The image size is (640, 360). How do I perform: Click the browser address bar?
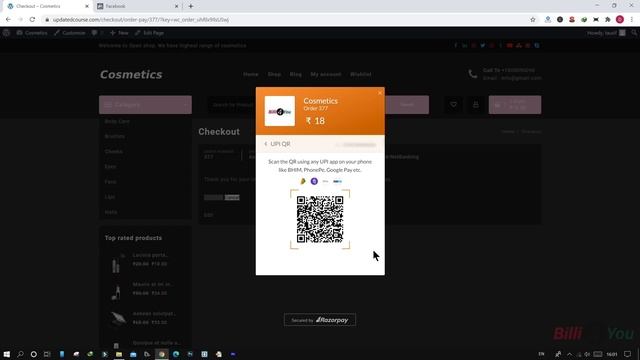click(x=286, y=19)
